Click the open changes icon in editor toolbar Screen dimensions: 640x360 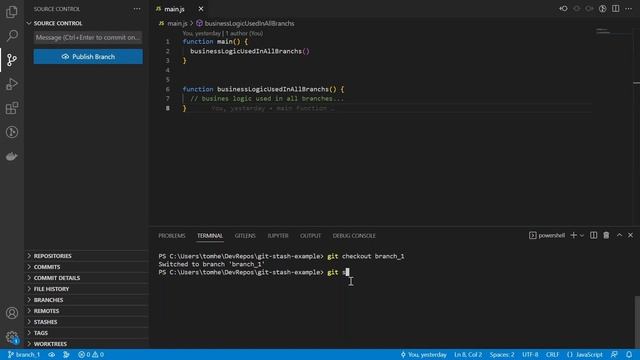click(563, 9)
